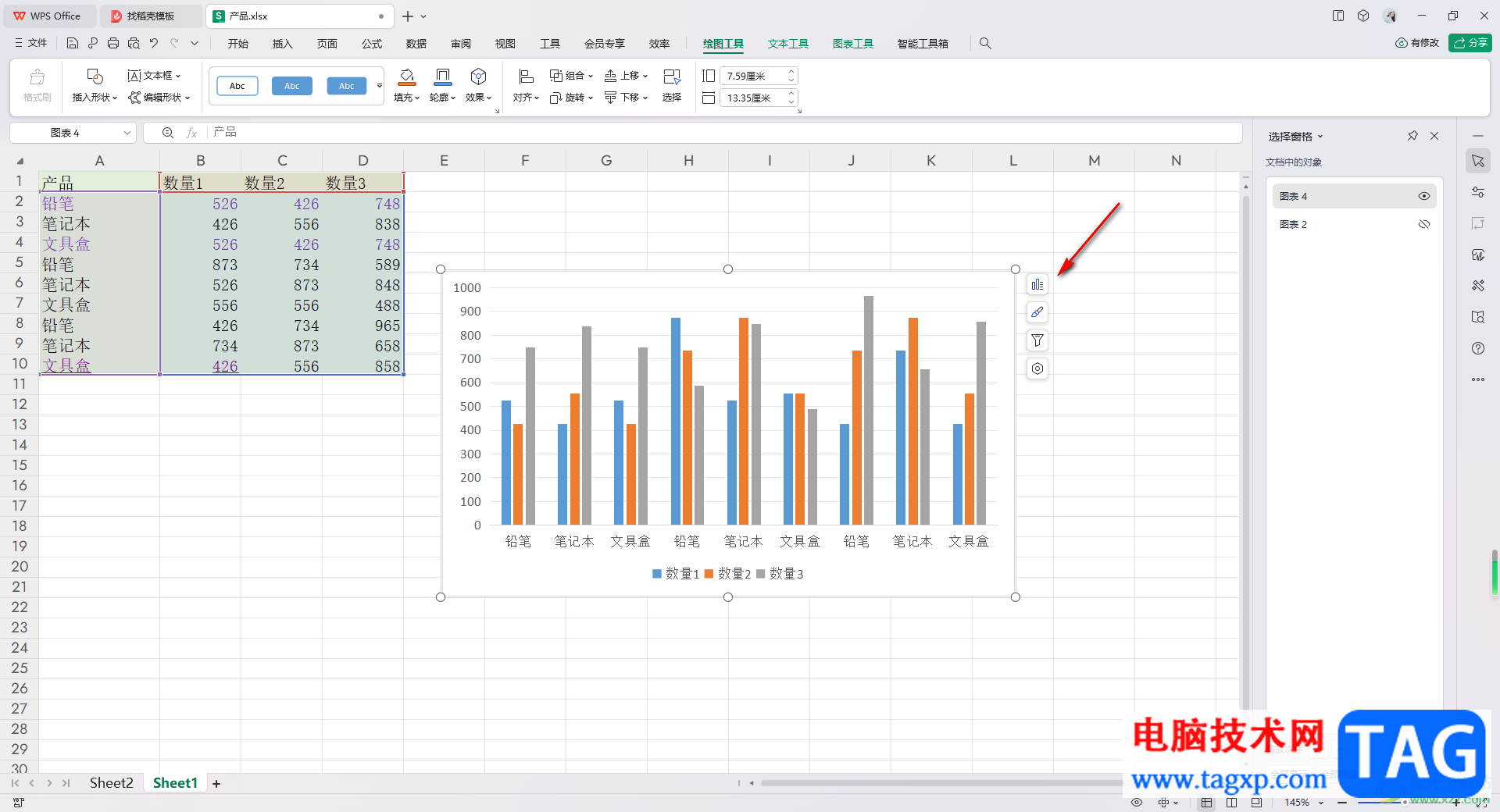This screenshot has width=1500, height=812.
Task: Switch to the 找稻壳模板 window tab
Action: [150, 16]
